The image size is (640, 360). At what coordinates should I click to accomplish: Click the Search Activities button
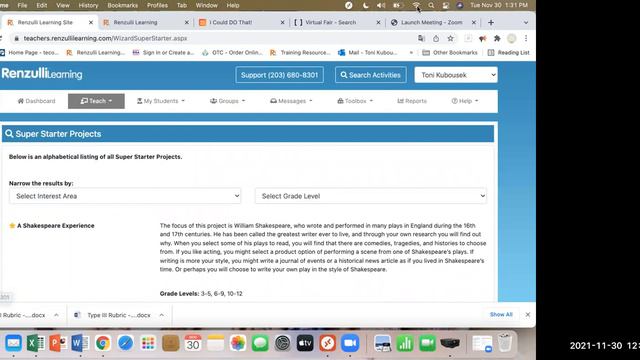tap(371, 75)
